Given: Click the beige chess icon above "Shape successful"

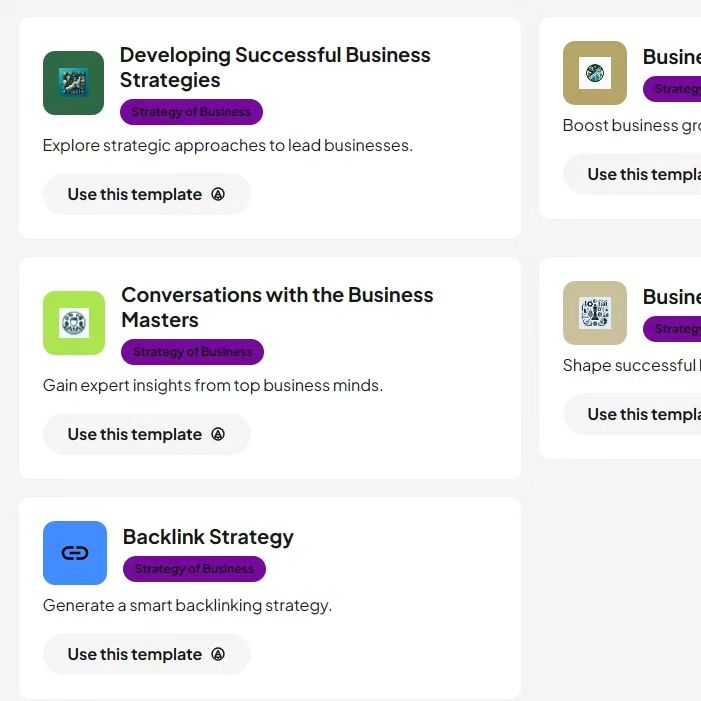Looking at the screenshot, I should tap(595, 313).
